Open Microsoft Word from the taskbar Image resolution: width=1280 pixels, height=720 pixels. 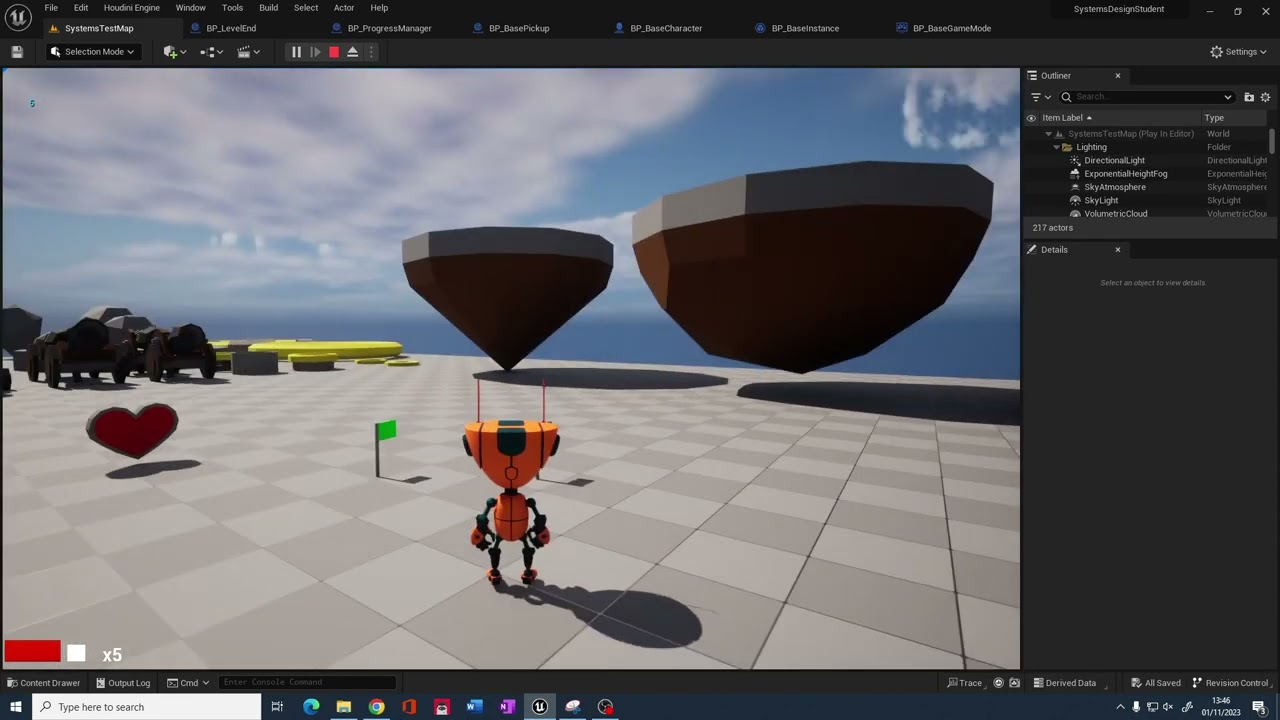tap(474, 707)
